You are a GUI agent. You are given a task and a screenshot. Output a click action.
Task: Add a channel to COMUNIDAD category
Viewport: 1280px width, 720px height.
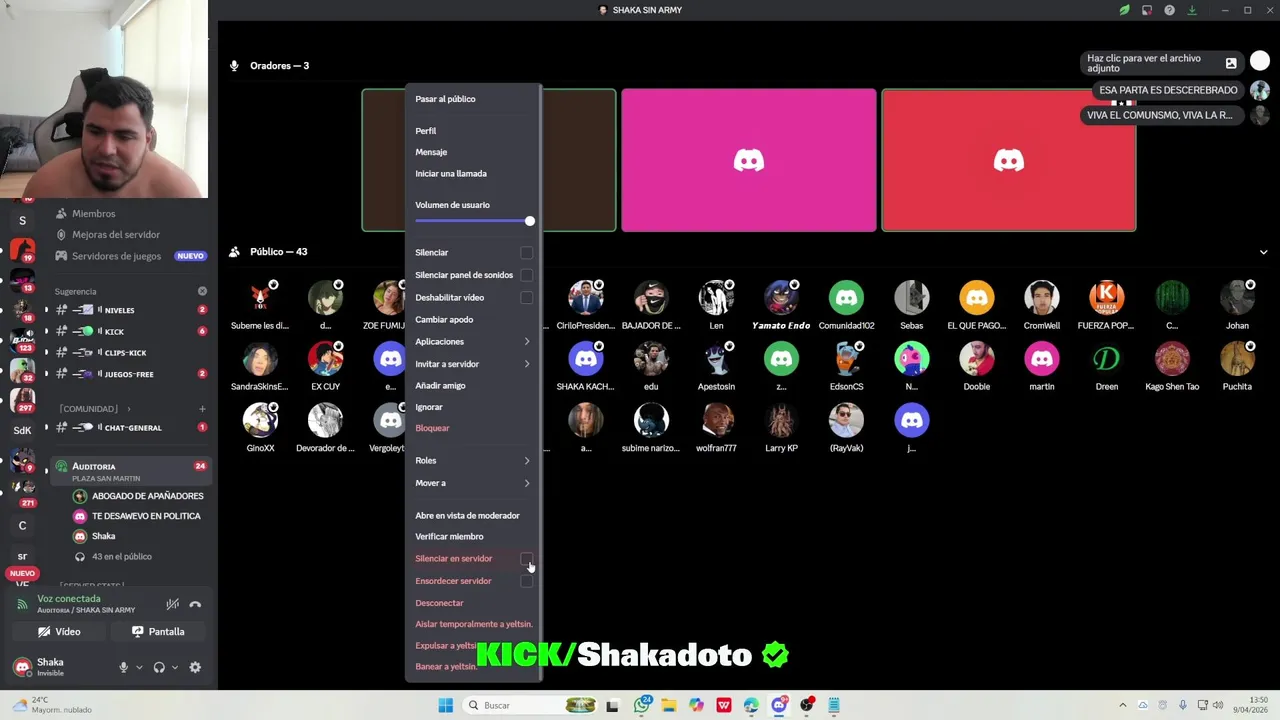click(202, 408)
